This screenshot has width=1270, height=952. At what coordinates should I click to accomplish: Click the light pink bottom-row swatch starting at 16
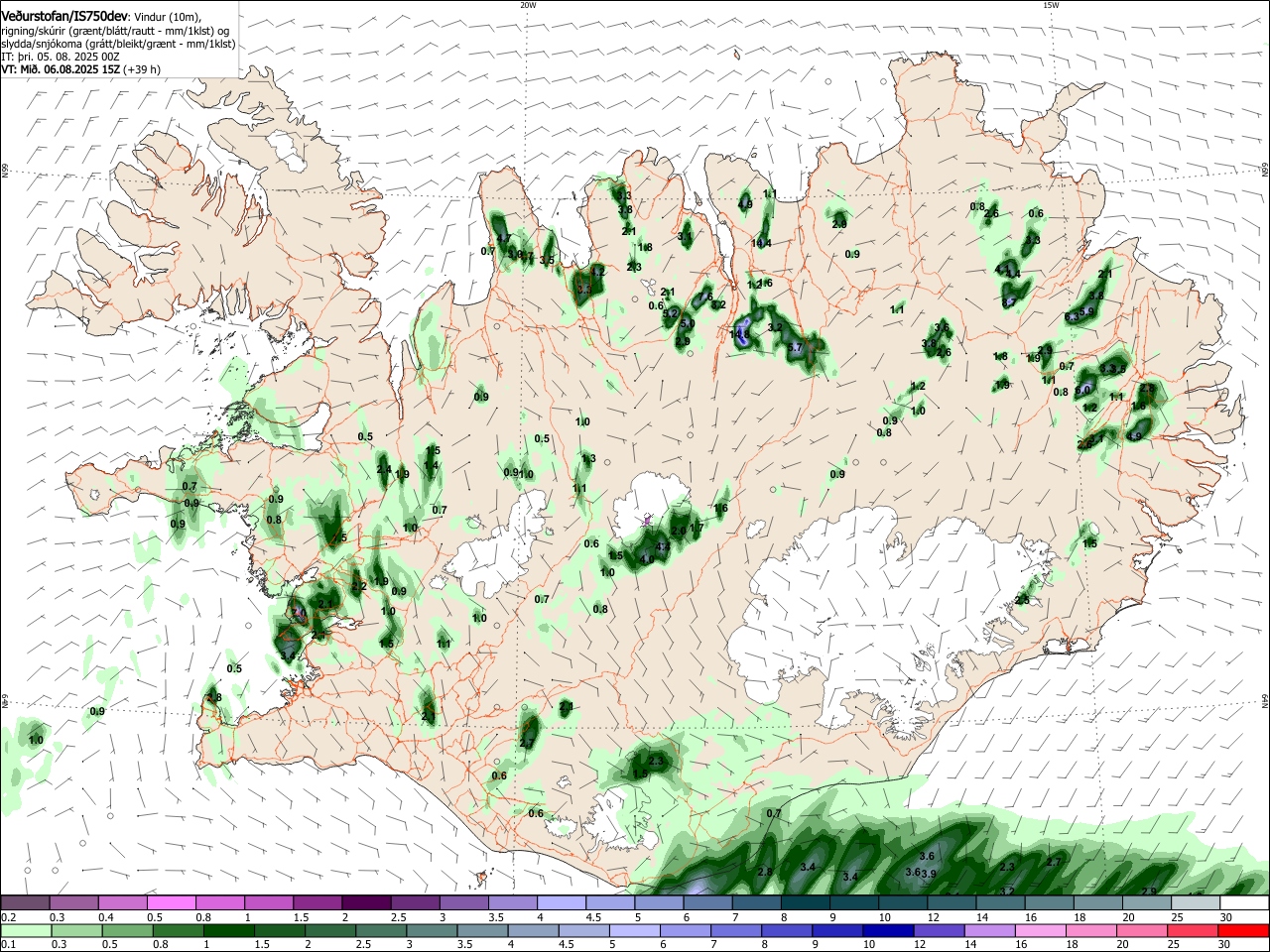[1042, 930]
